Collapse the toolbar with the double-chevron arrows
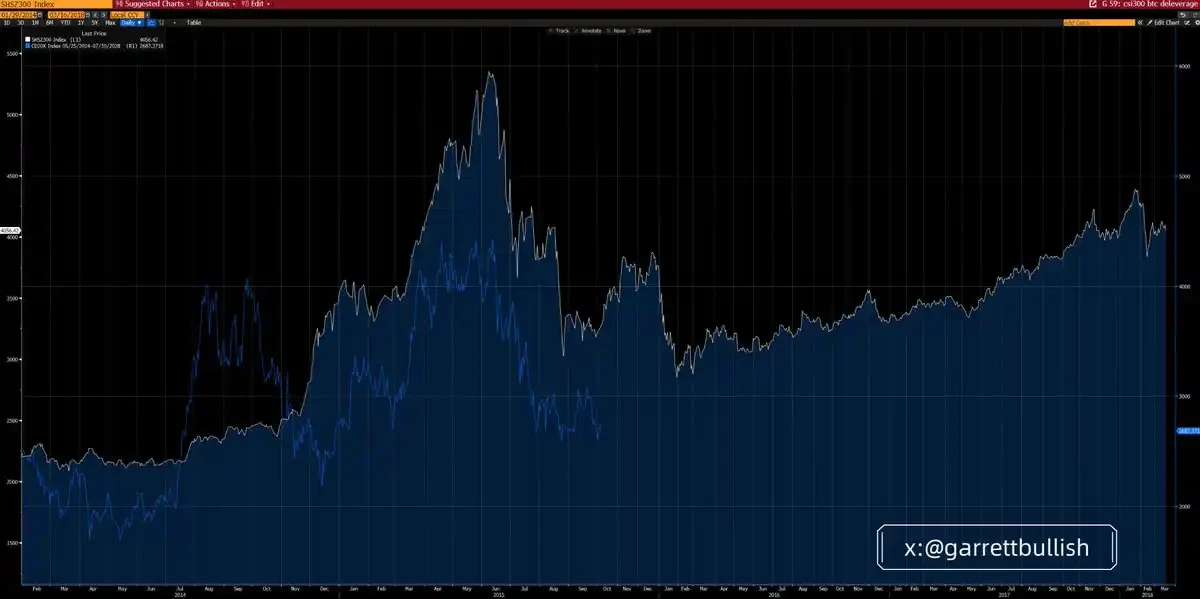This screenshot has height=599, width=1200. pyautogui.click(x=1140, y=22)
